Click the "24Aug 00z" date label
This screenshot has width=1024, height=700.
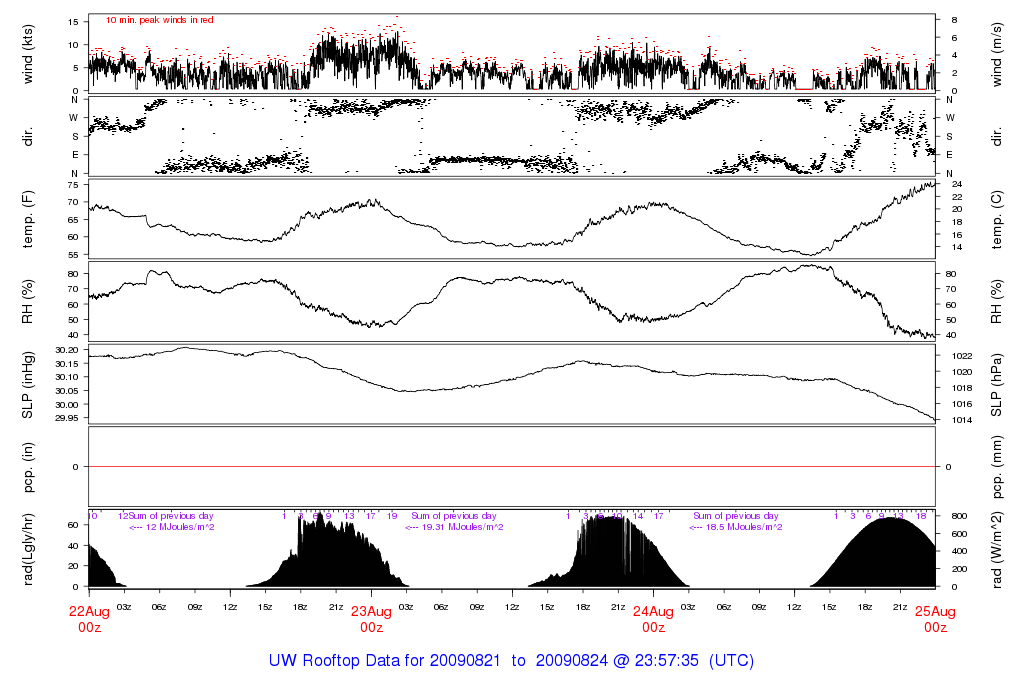653,619
